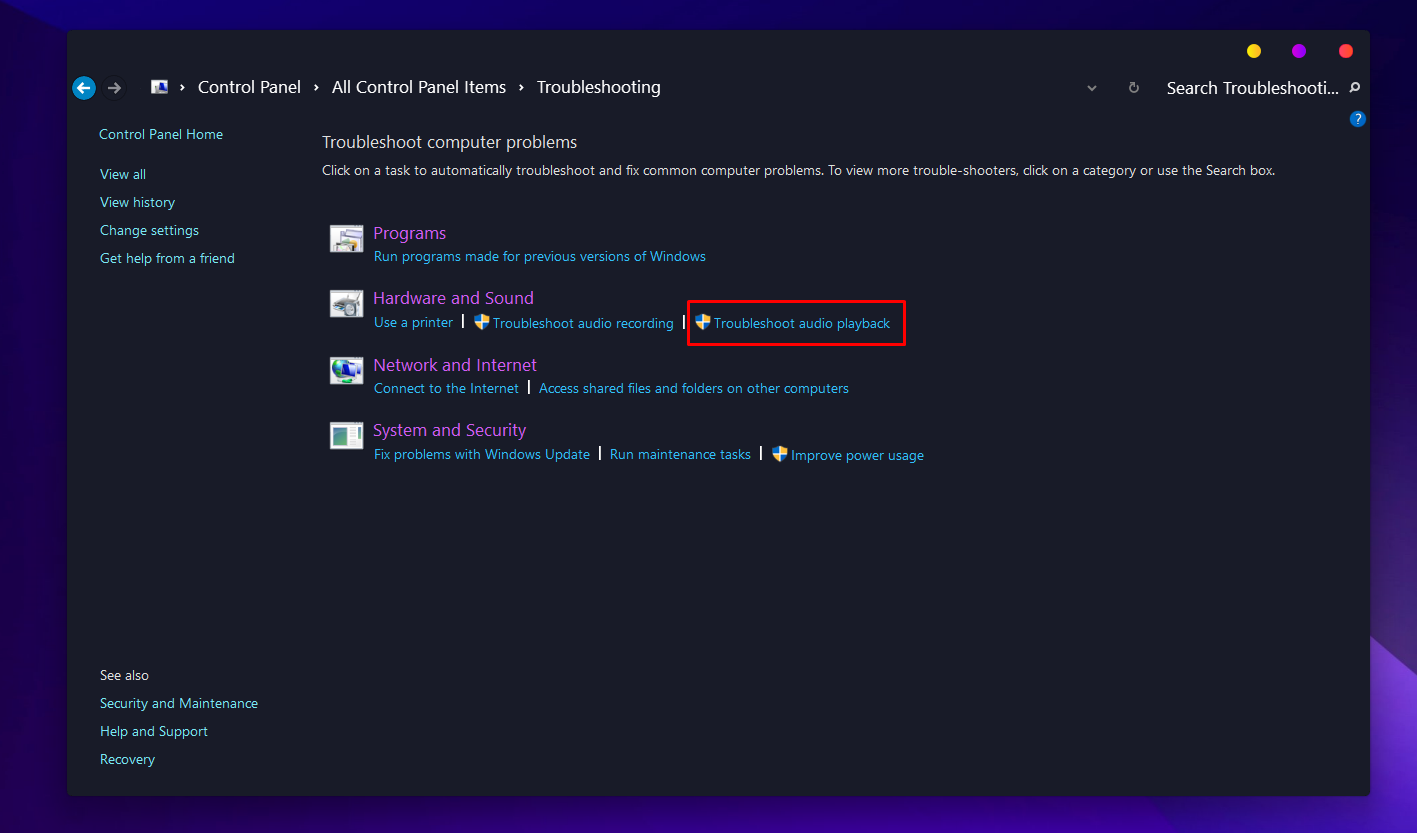Open View history link
The image size is (1417, 833).
137,202
